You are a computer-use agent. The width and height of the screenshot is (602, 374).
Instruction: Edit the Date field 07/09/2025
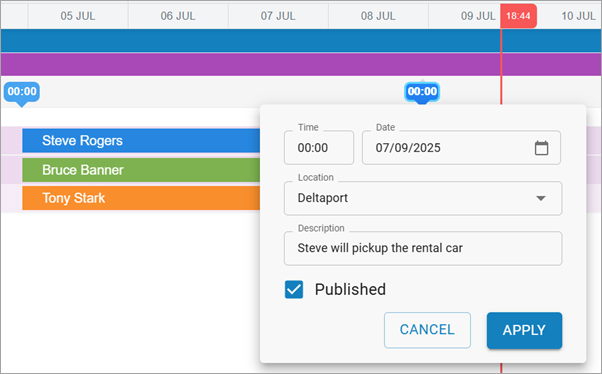coord(461,148)
